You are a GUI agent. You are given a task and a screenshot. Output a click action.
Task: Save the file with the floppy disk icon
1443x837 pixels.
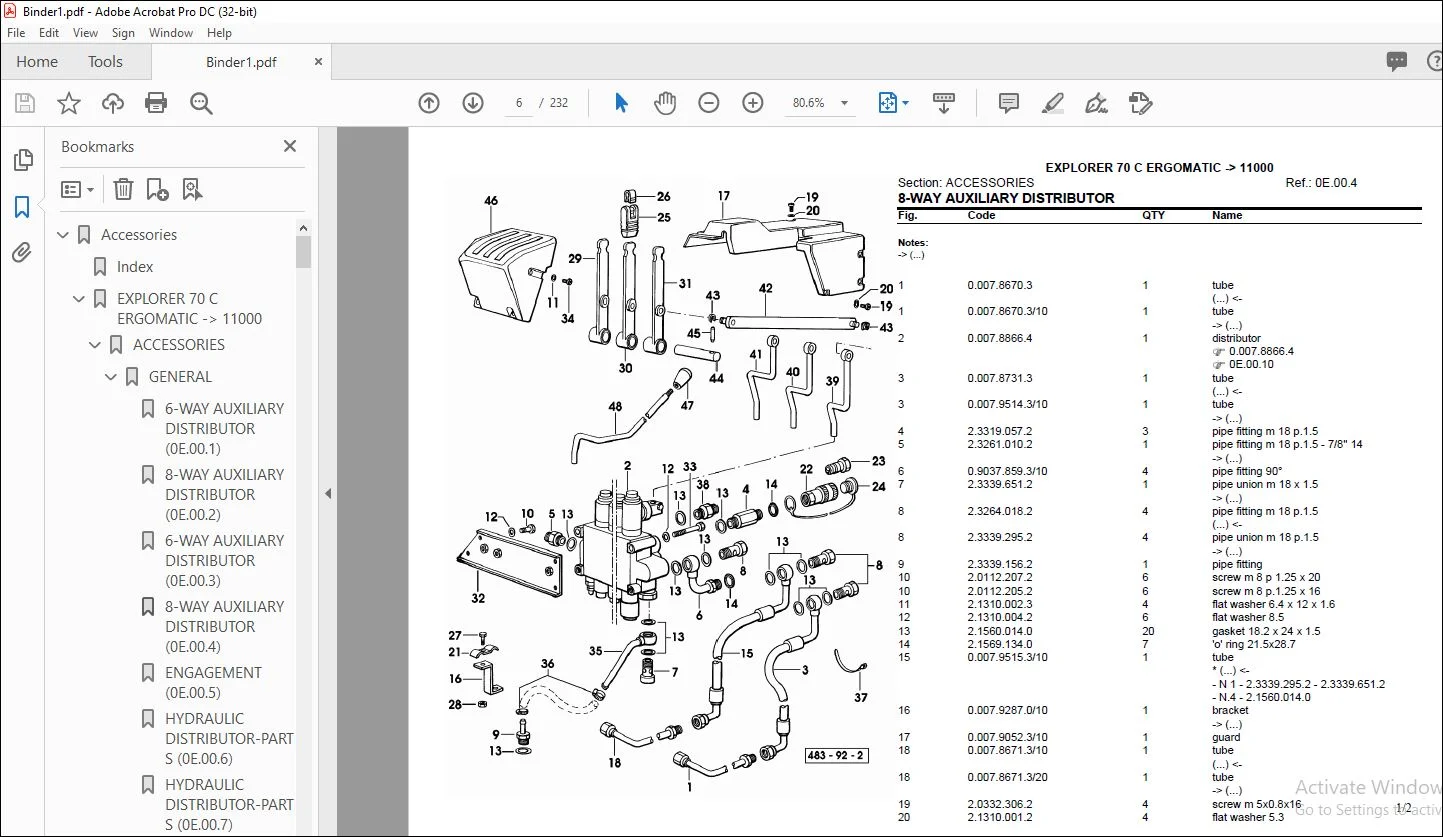pyautogui.click(x=25, y=103)
